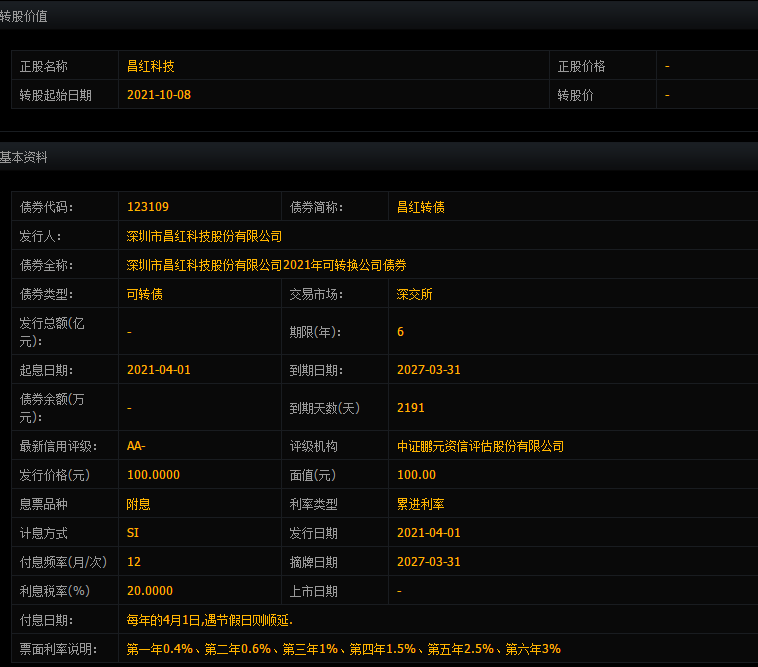Click the 债券余额(万元) label

(52, 408)
